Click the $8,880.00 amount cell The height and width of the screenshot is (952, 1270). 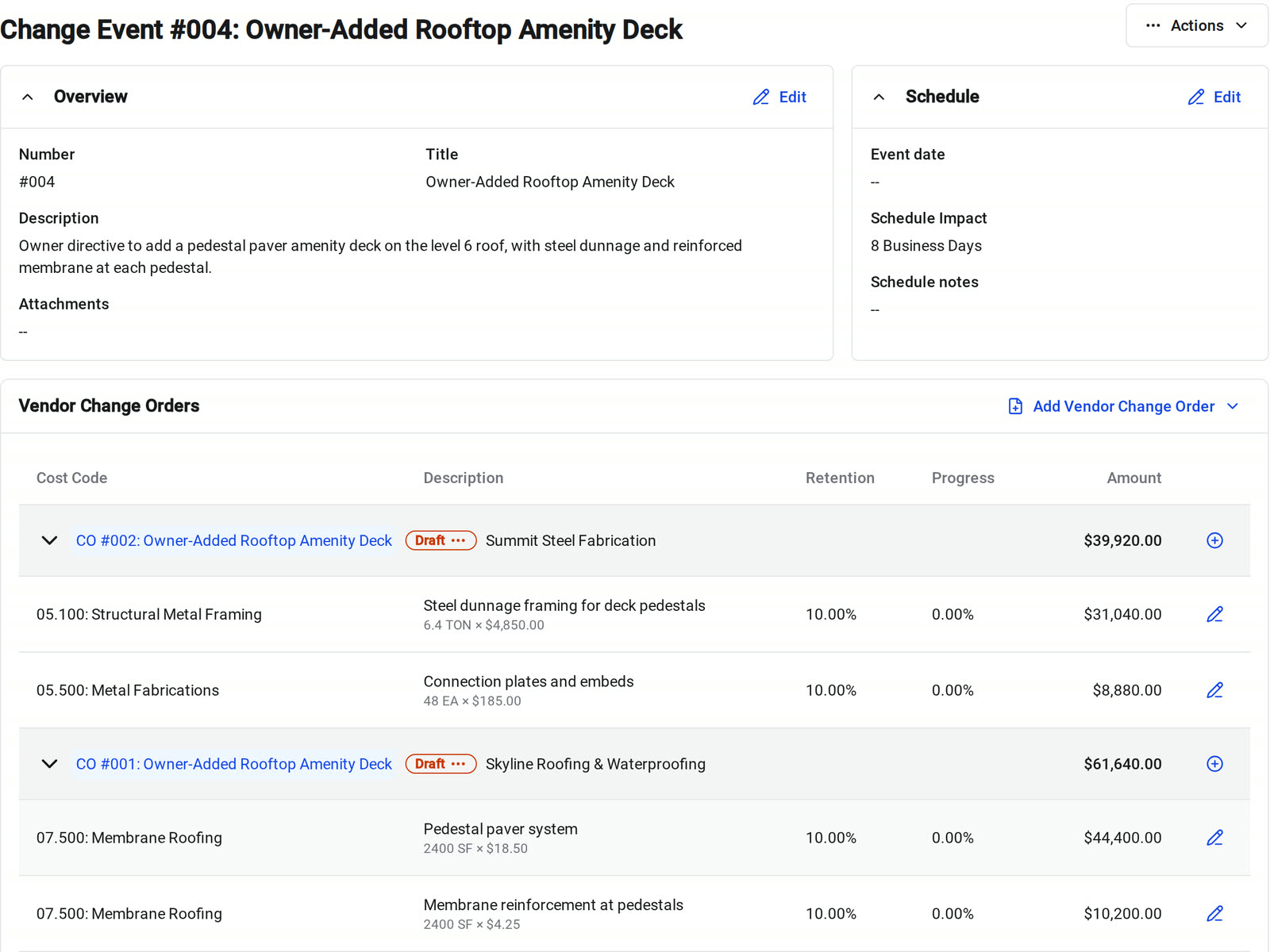pyautogui.click(x=1126, y=690)
